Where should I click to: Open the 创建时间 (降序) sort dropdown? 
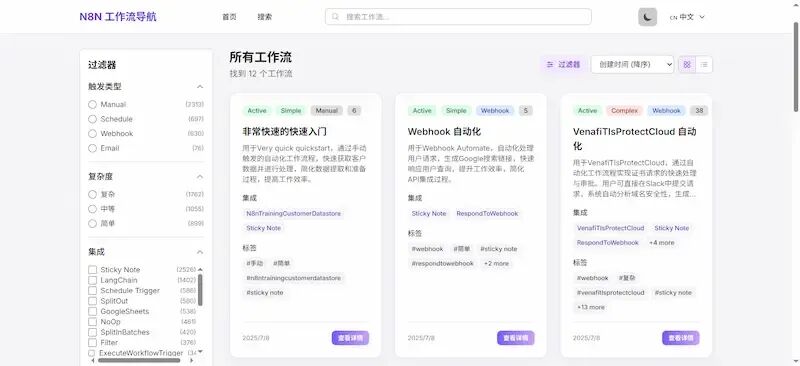(x=632, y=64)
